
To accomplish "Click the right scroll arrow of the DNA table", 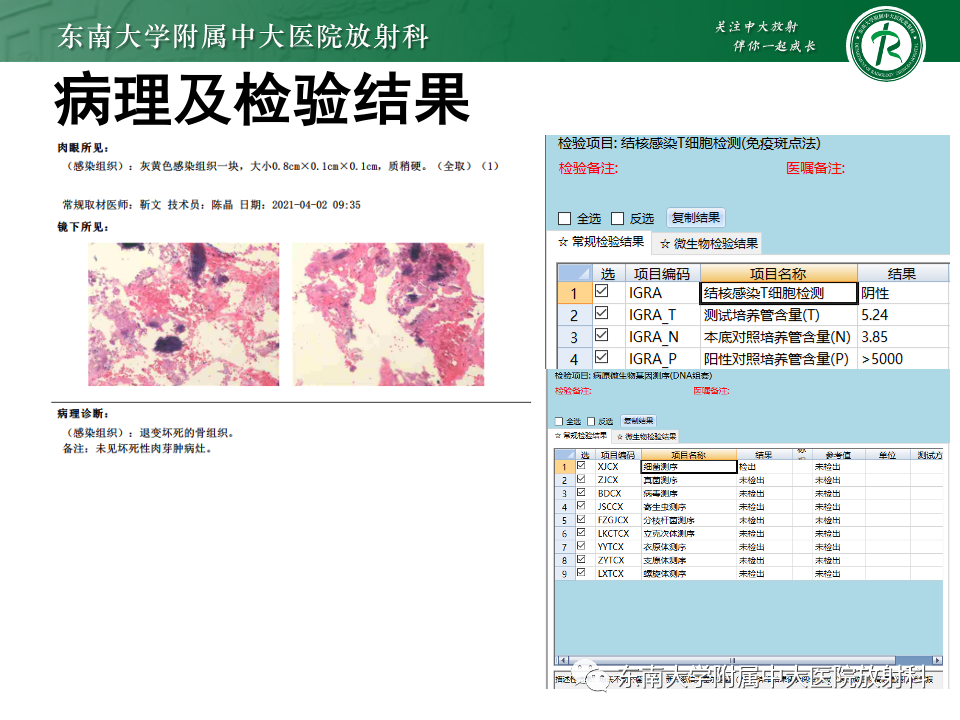I will click(938, 660).
